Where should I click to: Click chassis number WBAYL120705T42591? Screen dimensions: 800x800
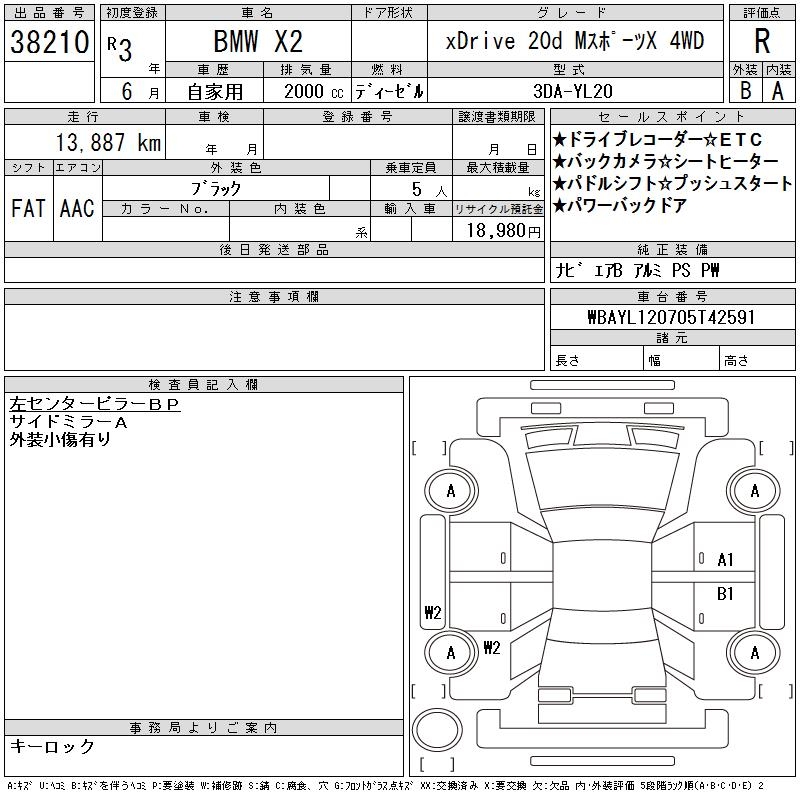click(x=671, y=317)
